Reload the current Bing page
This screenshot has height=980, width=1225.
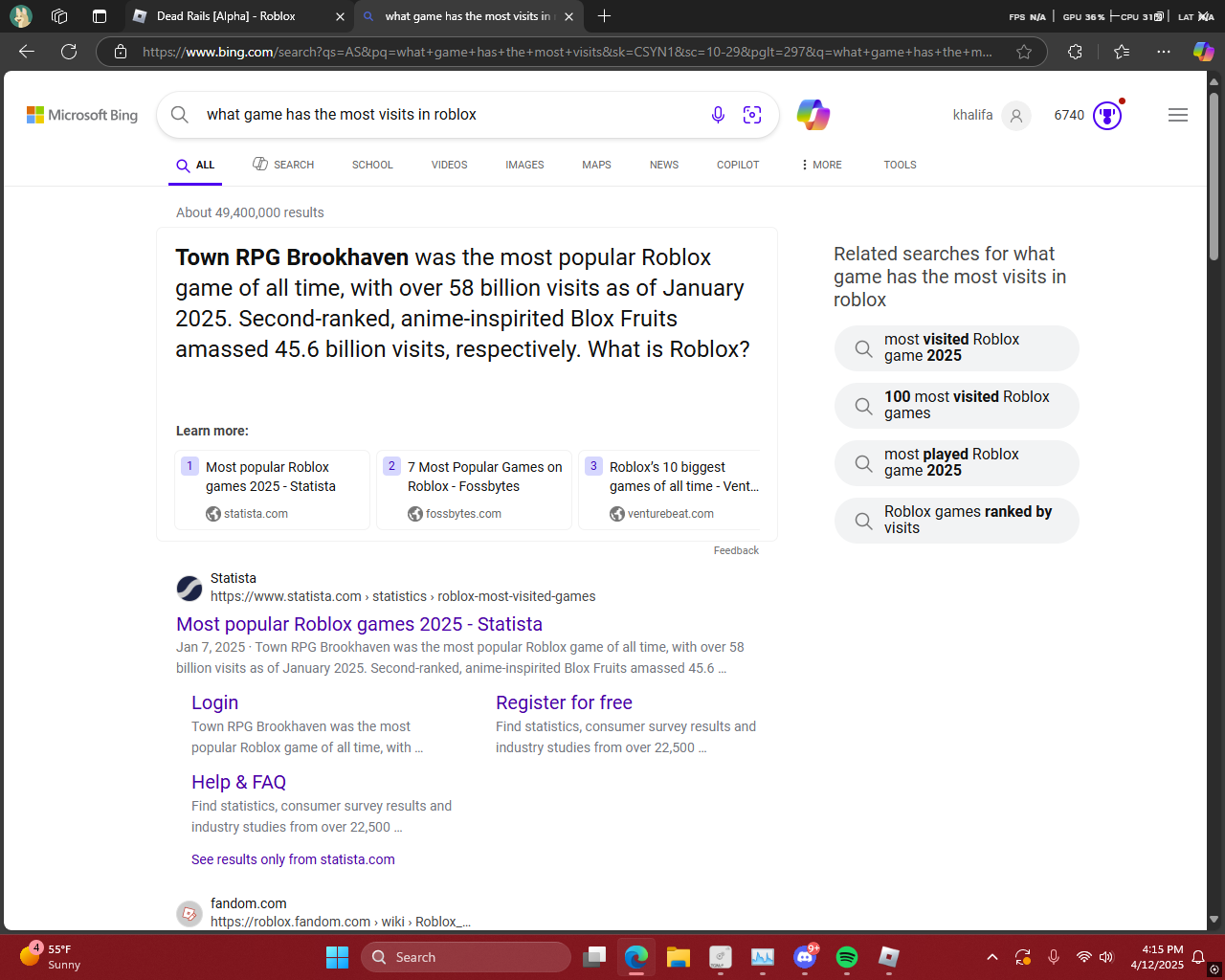69,52
